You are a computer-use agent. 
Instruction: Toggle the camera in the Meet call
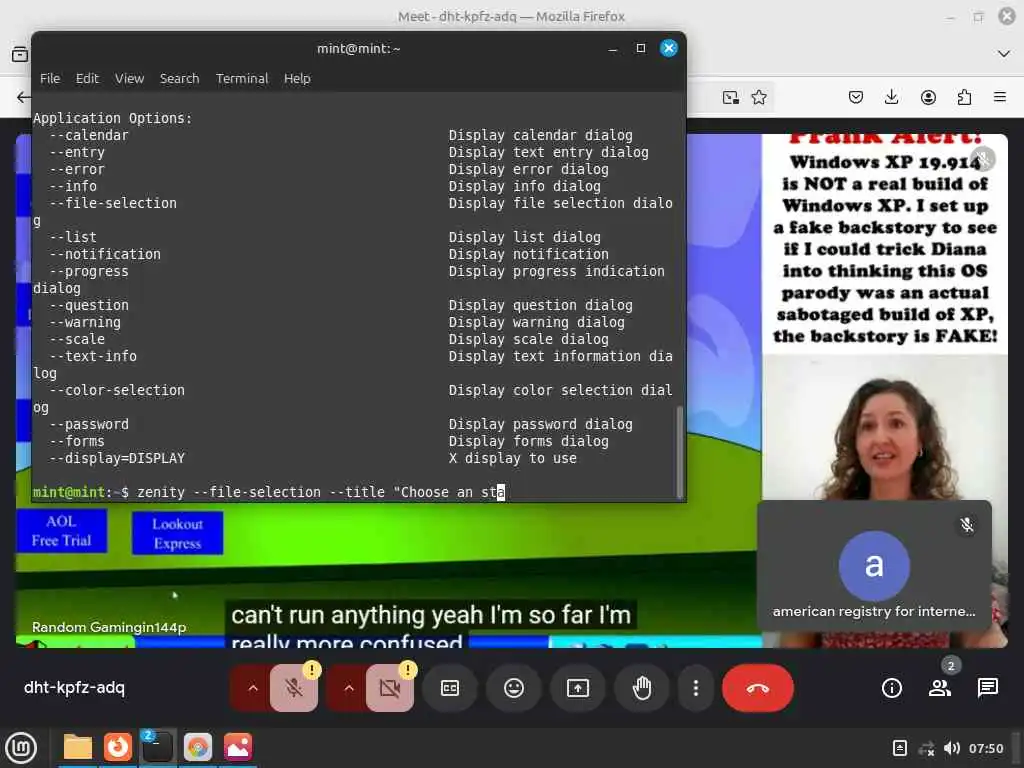click(390, 688)
